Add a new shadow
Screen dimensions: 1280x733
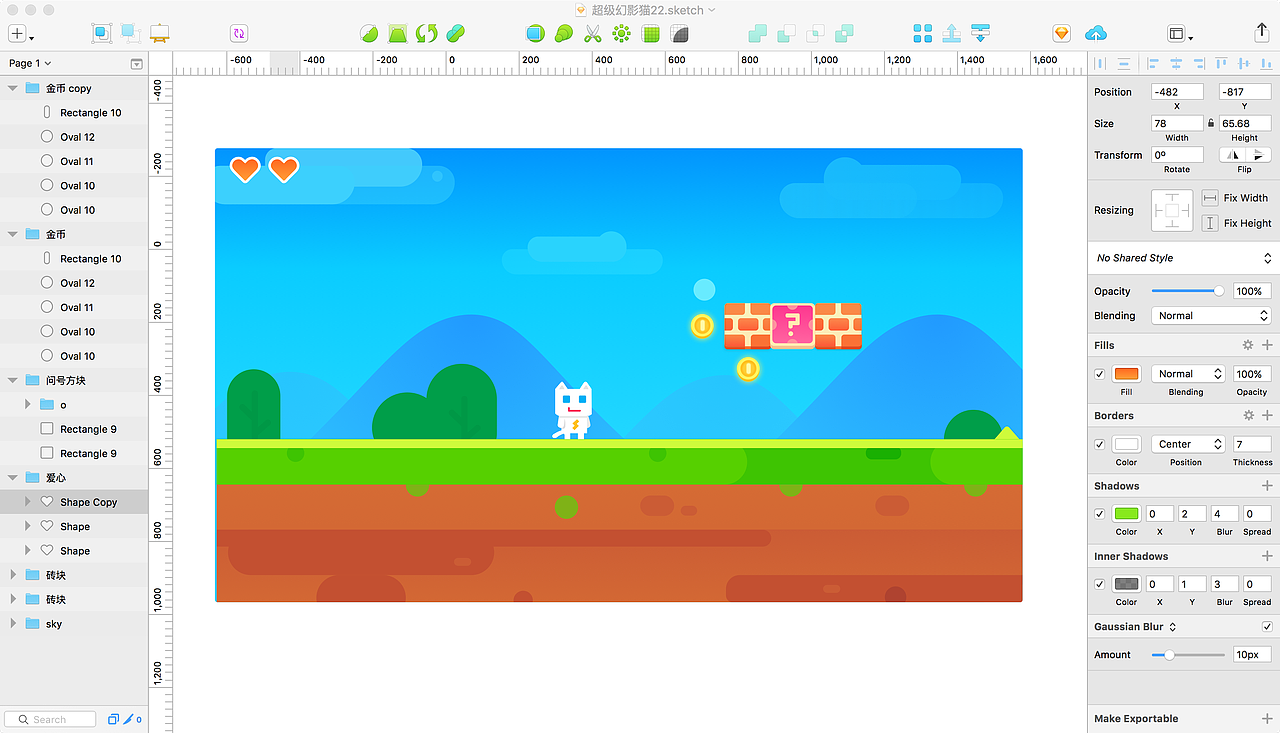pyautogui.click(x=1267, y=486)
